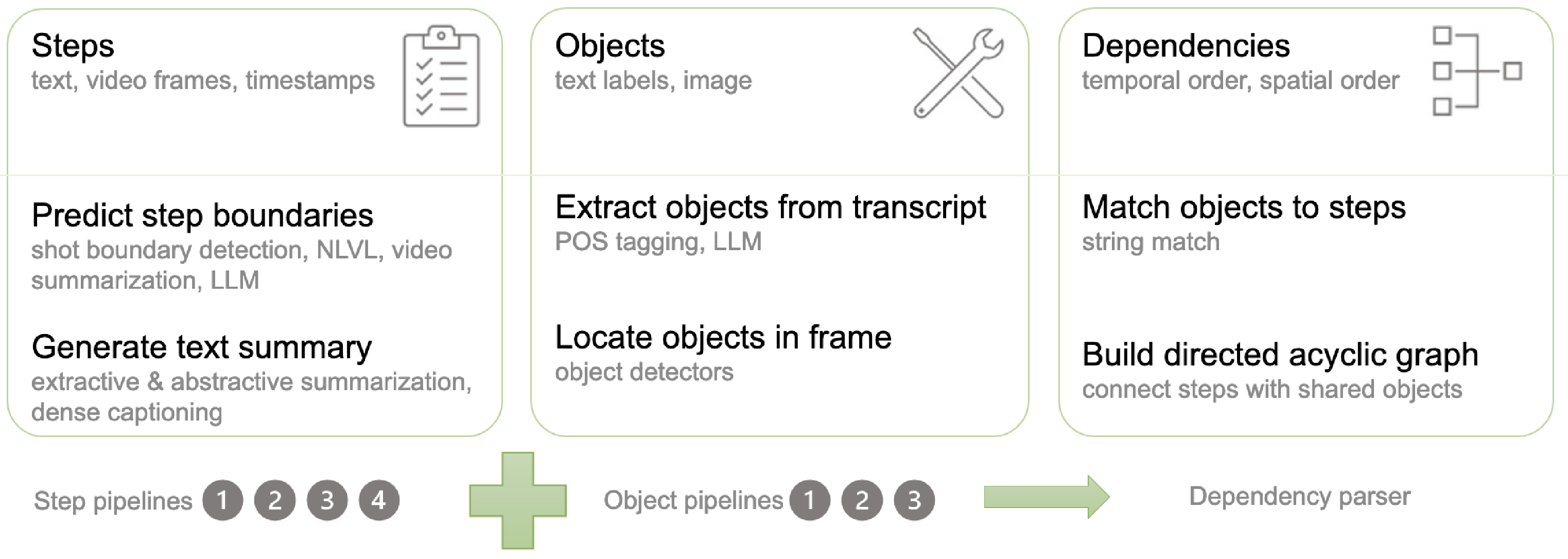Select step pipeline number 1 circle
Screen dimensions: 1568x559
point(223,500)
